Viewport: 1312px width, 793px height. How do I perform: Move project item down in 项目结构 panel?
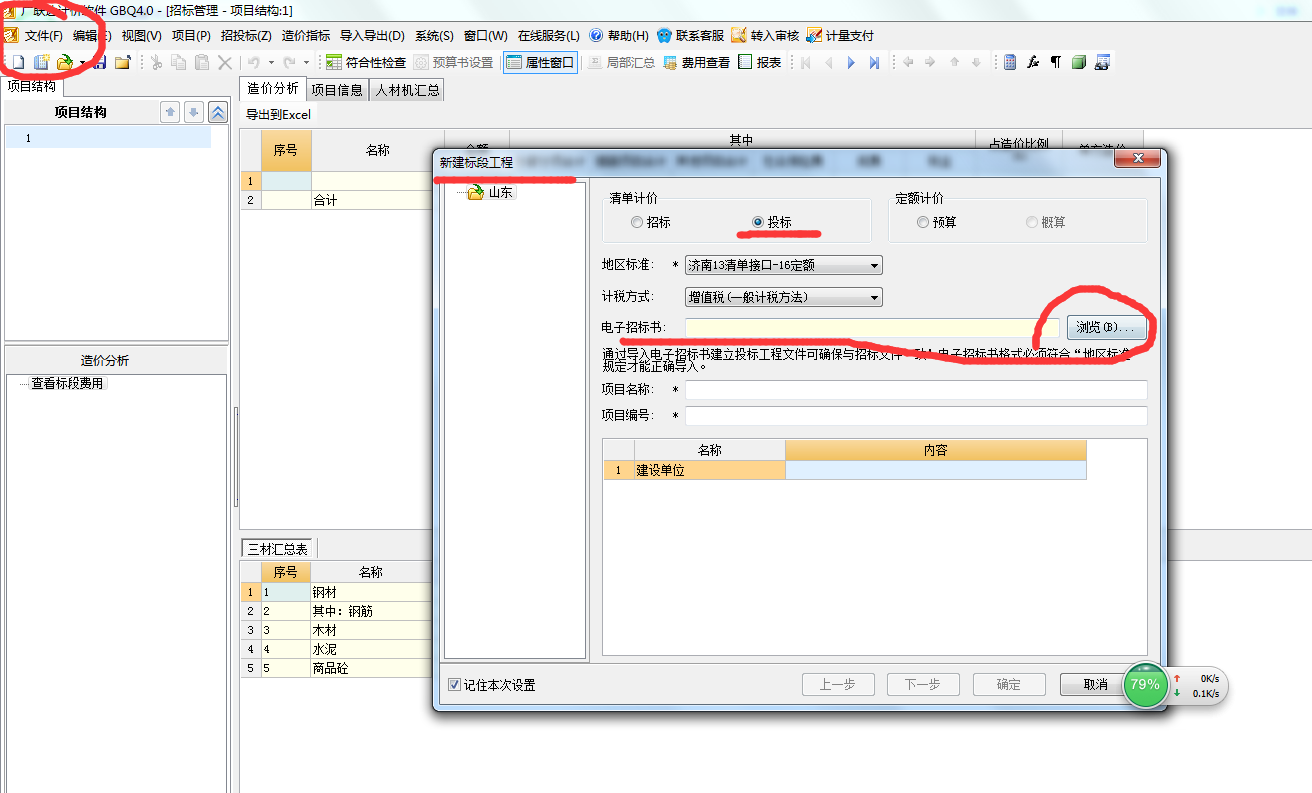[194, 112]
